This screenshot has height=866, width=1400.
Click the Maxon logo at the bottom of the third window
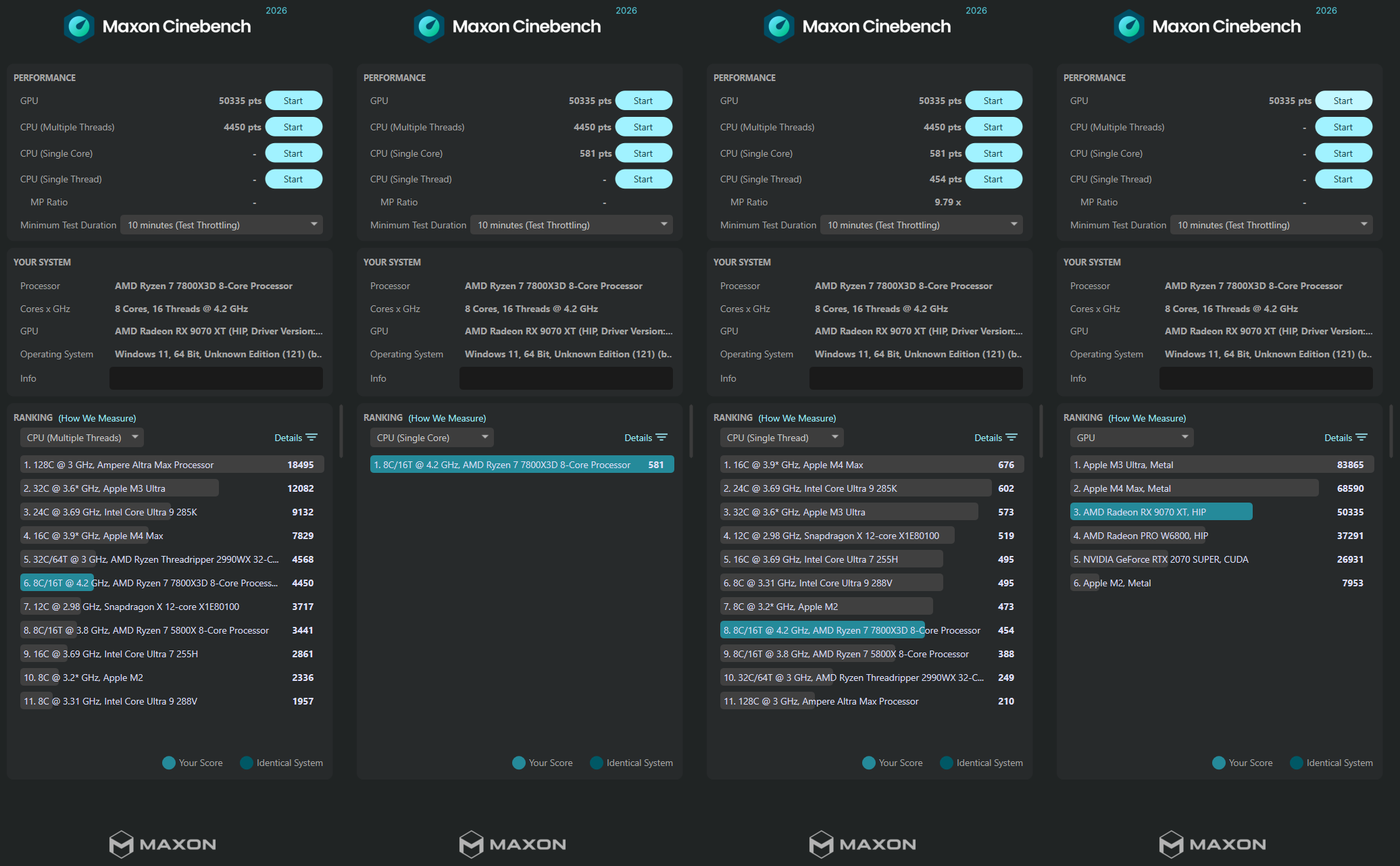point(863,844)
